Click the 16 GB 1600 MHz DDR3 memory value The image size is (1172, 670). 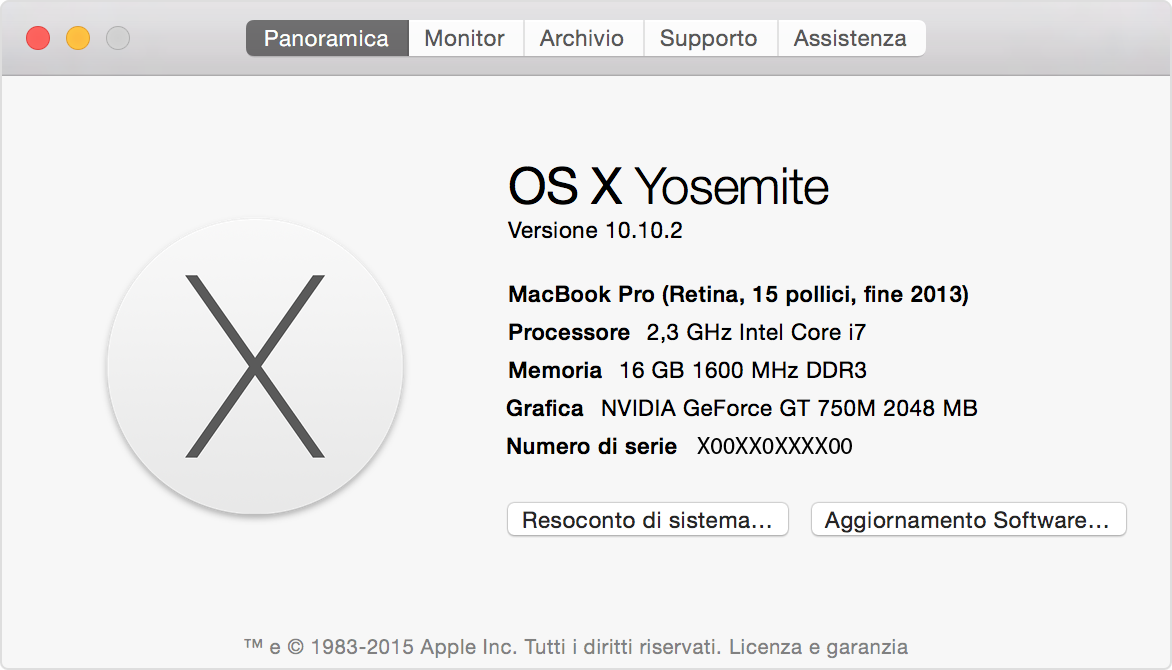click(743, 370)
